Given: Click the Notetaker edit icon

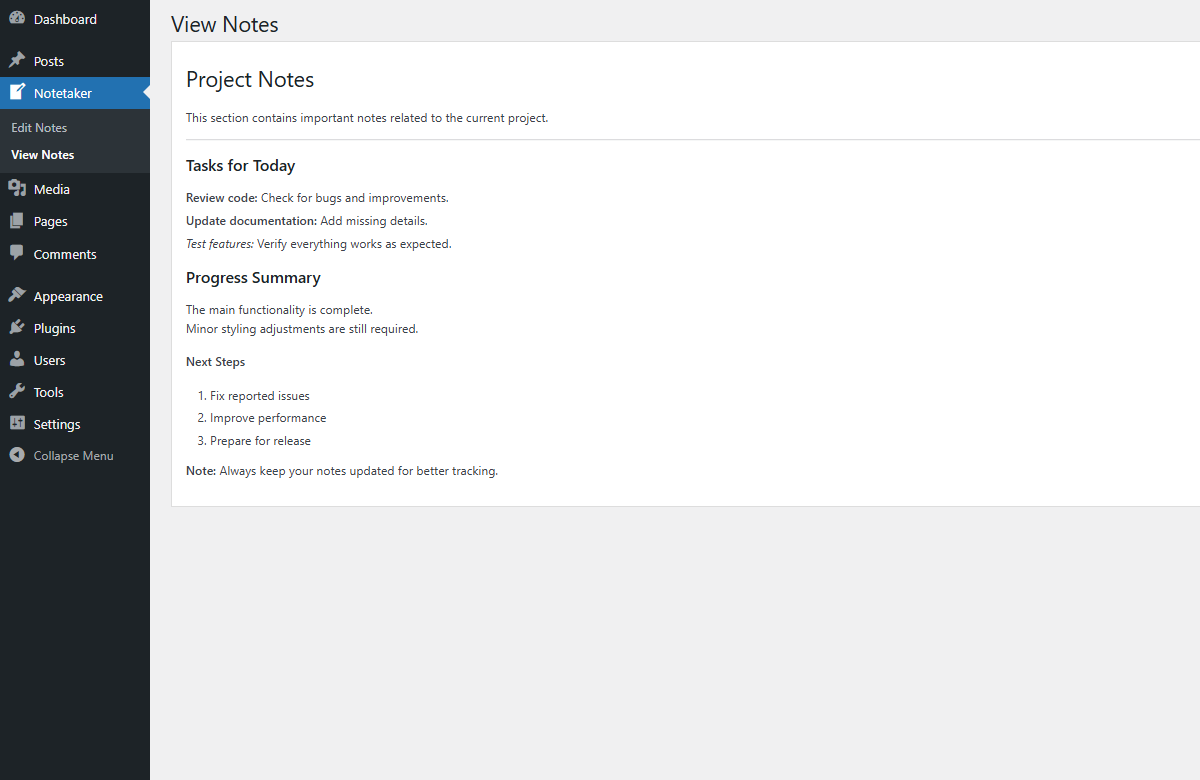Looking at the screenshot, I should click(17, 93).
